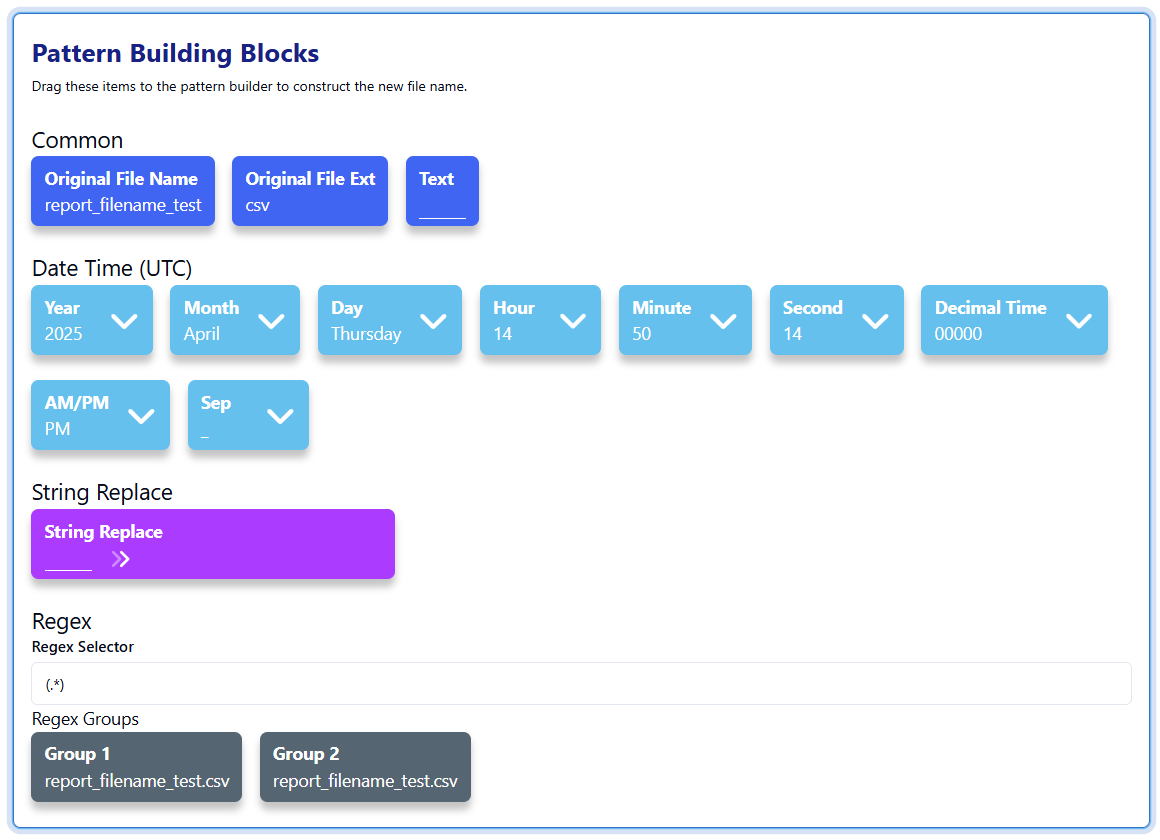Focus the Regex Selector input field
This screenshot has width=1160, height=840.
click(580, 684)
